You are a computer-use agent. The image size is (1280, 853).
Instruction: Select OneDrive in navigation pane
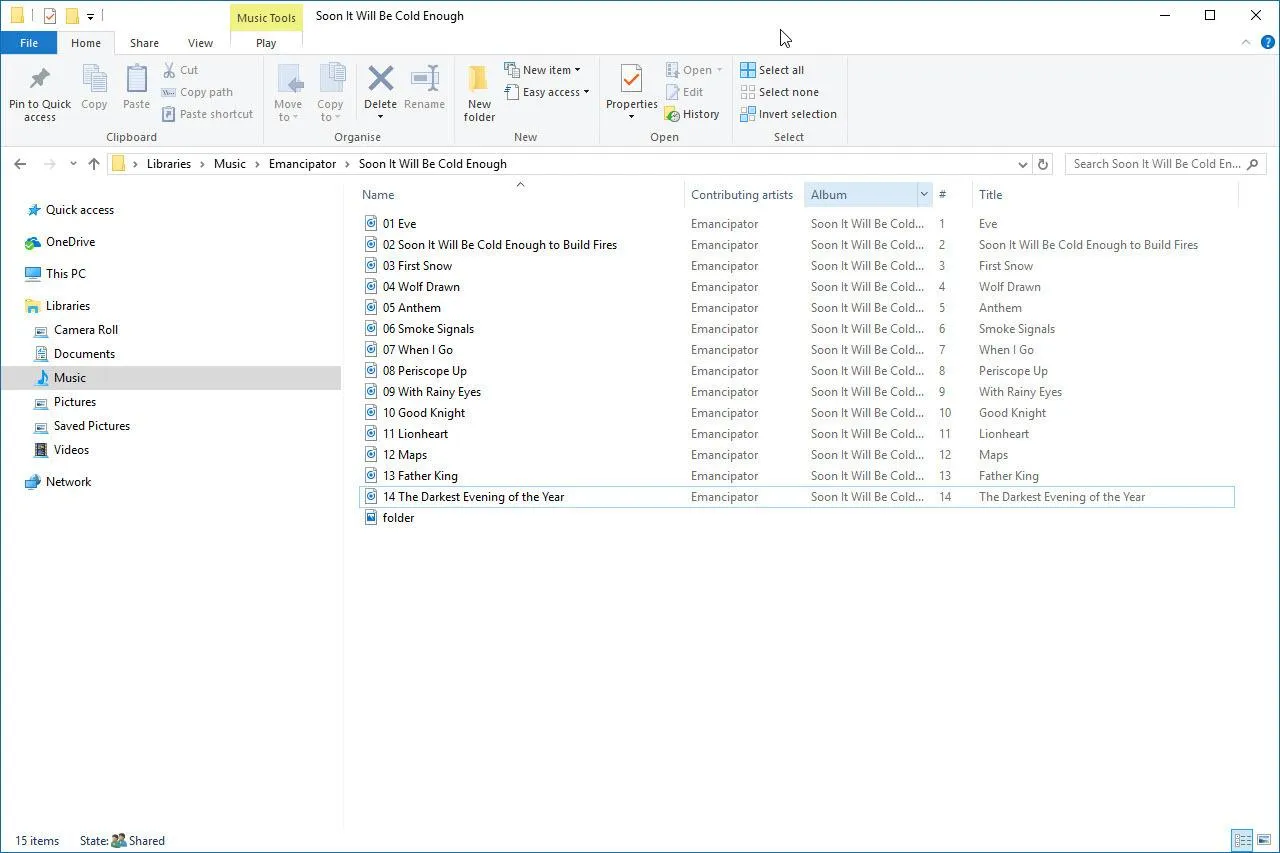point(70,242)
